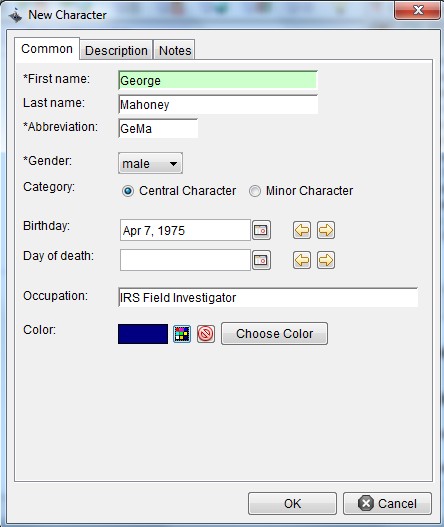Click the Birthday field showing Apr 7, 1975
Viewport: 444px width, 527px height.
[185, 230]
